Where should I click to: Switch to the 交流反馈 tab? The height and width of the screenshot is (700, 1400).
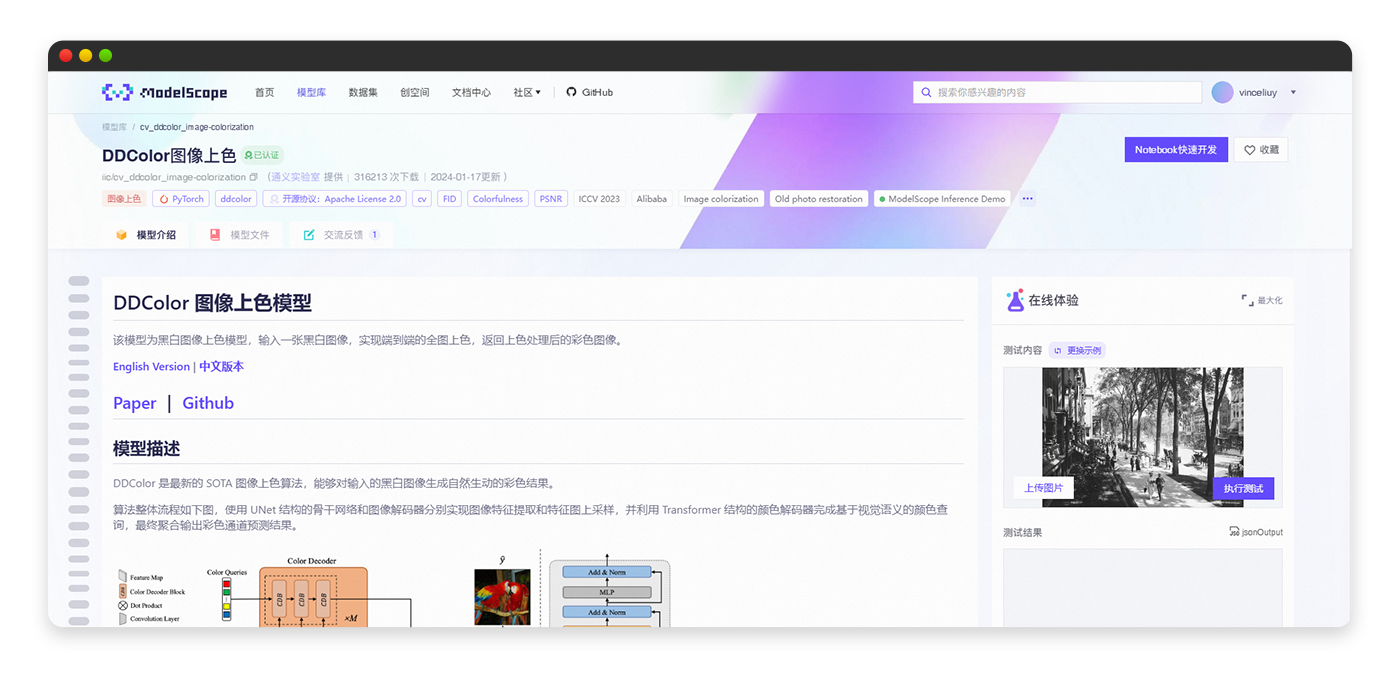pos(341,235)
